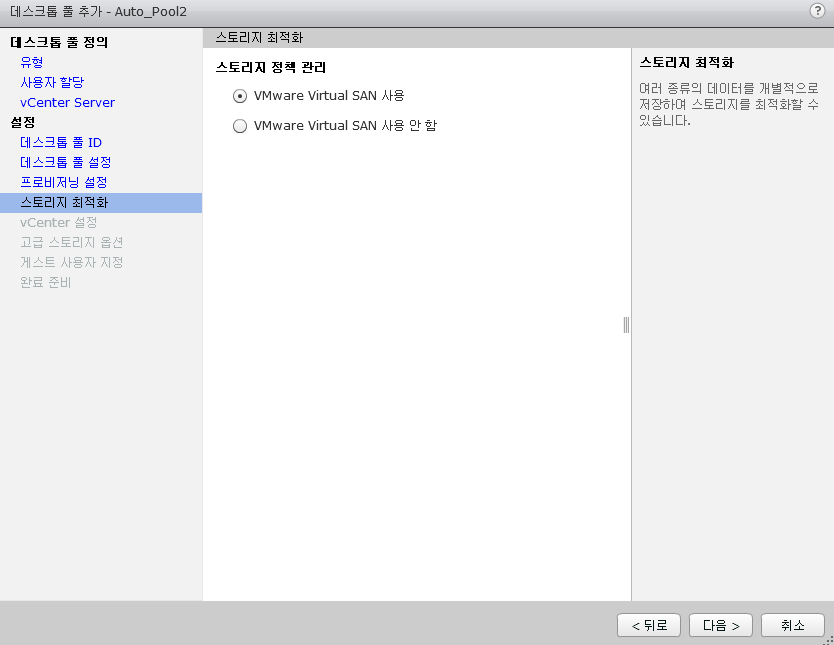Click the 고급 스토리지 옵션 step
Viewport: 834px width, 645px height.
(x=71, y=242)
